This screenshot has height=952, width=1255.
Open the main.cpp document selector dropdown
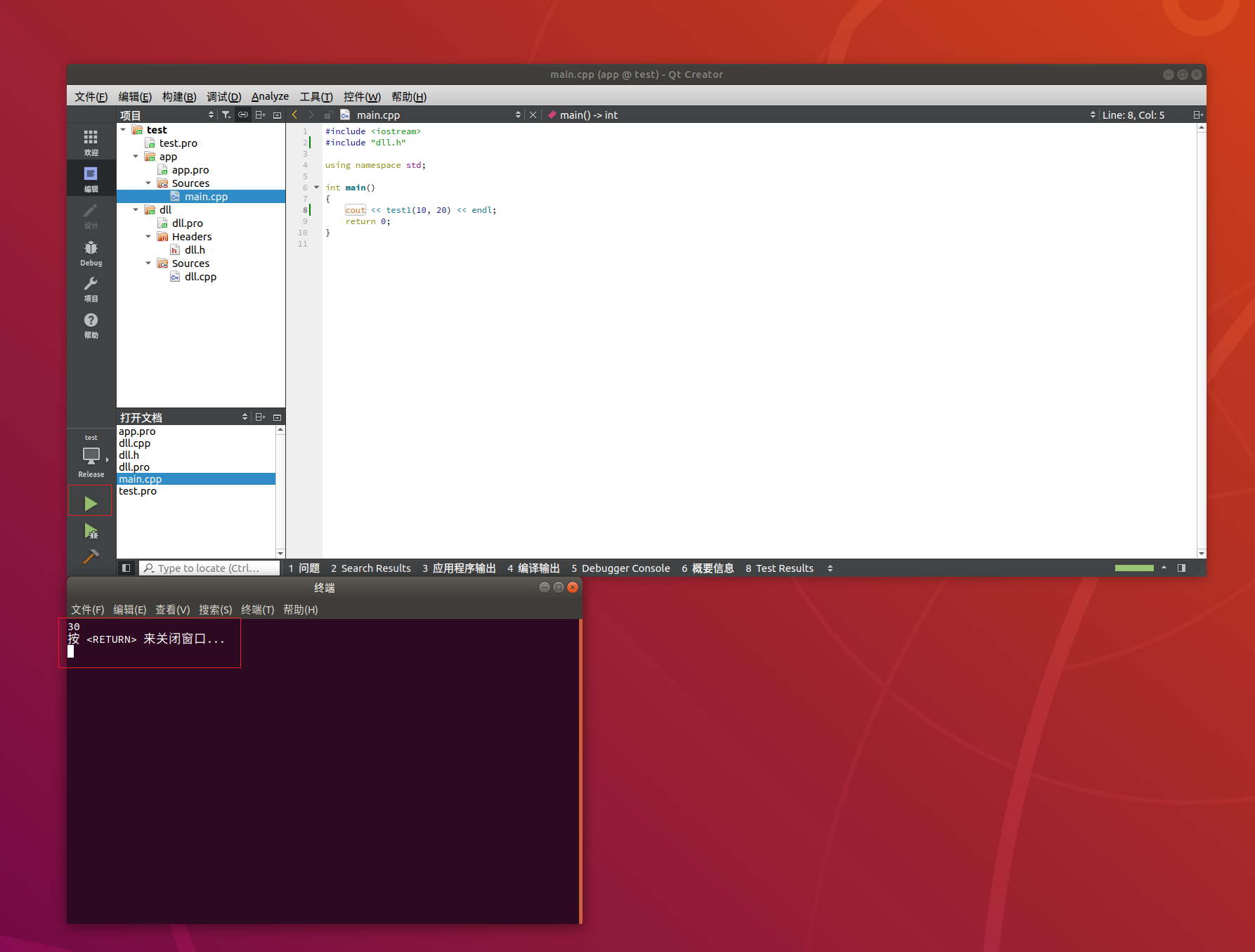(x=431, y=115)
